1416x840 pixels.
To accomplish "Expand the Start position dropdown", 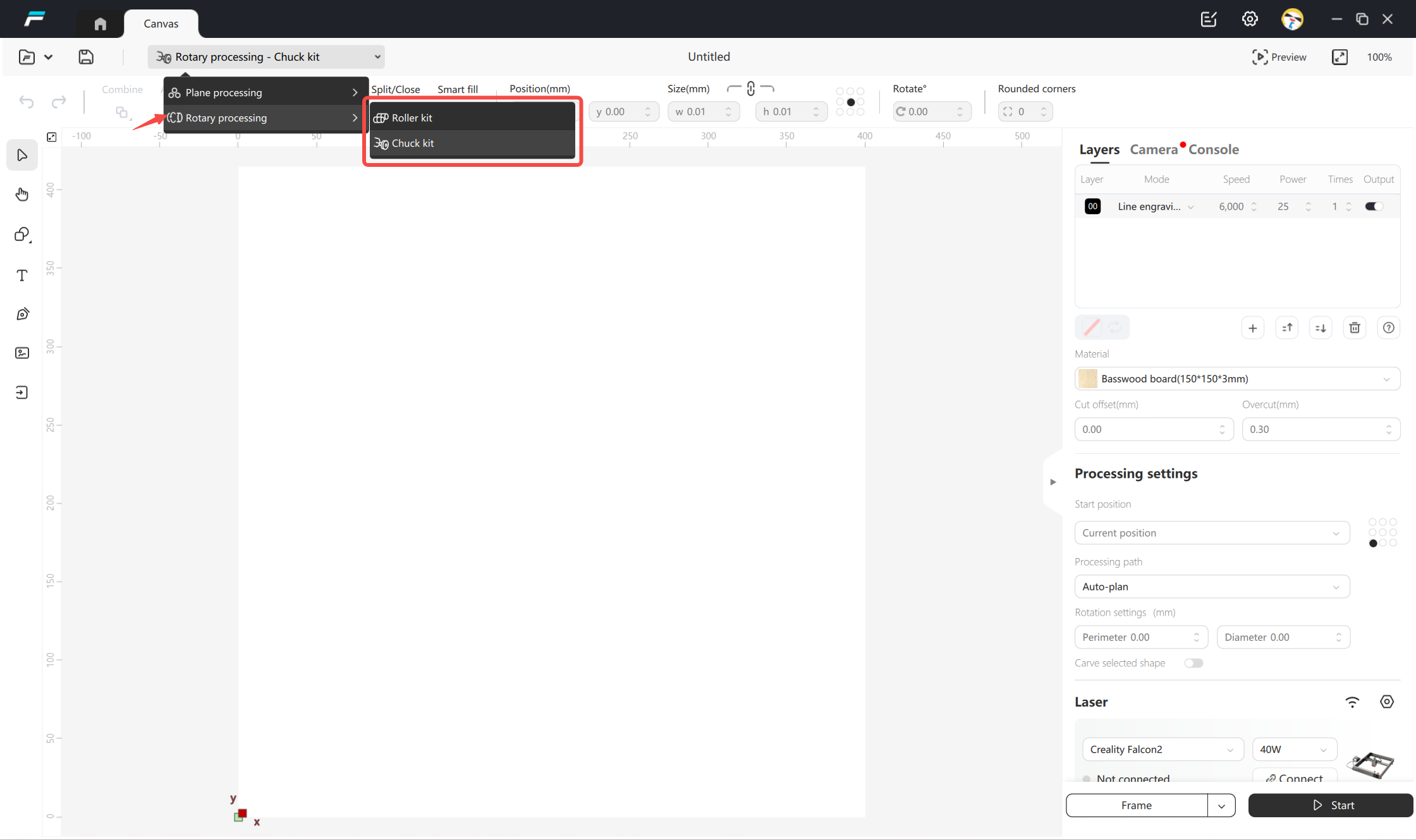I will point(1211,533).
